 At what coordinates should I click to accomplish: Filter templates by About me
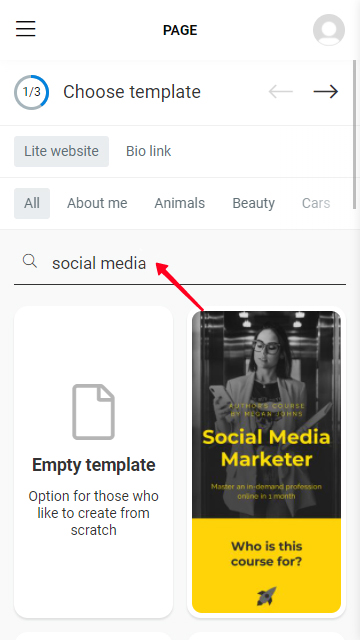pyautogui.click(x=97, y=203)
